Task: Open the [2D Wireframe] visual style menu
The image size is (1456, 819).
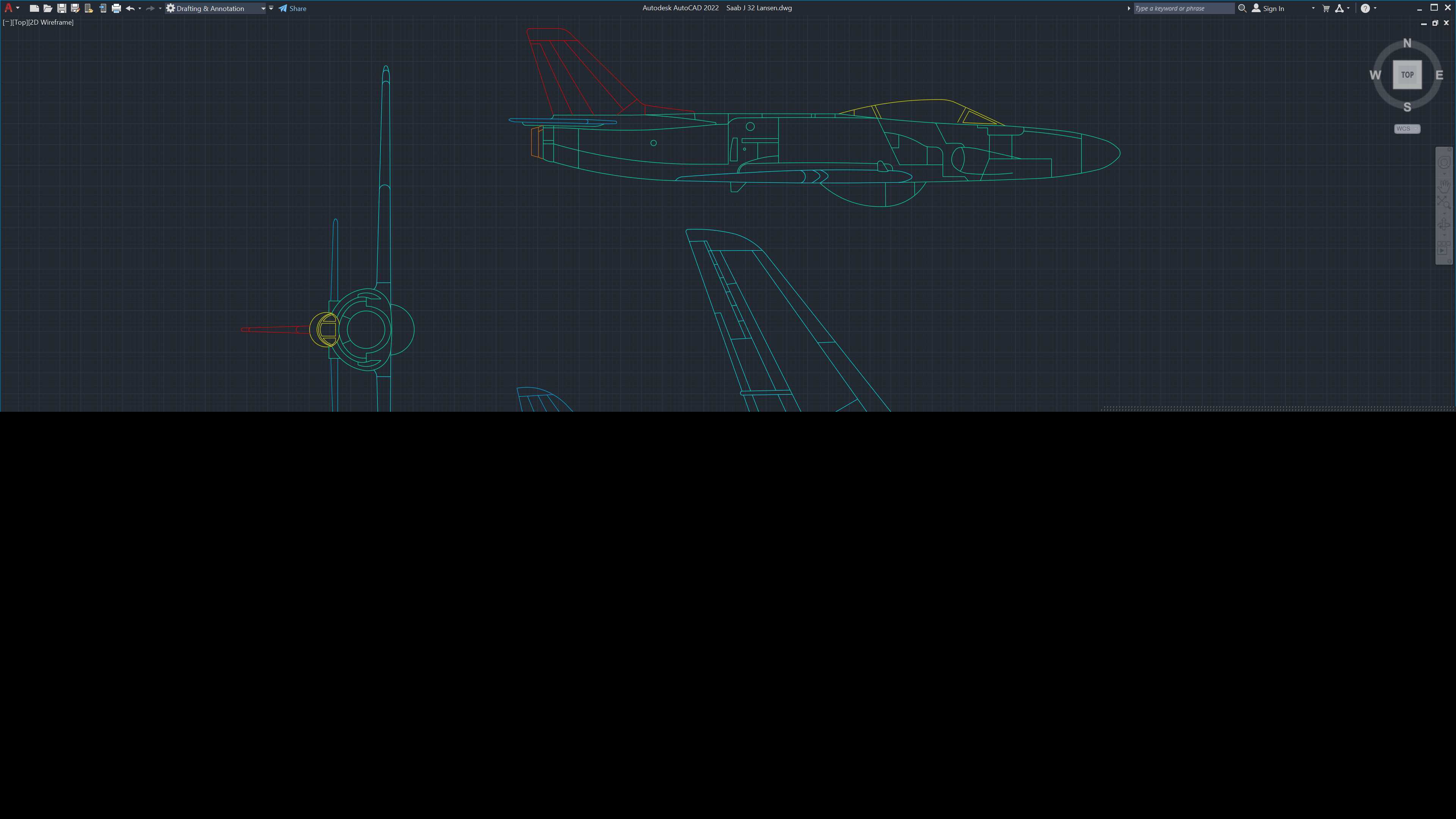Action: coord(51,23)
